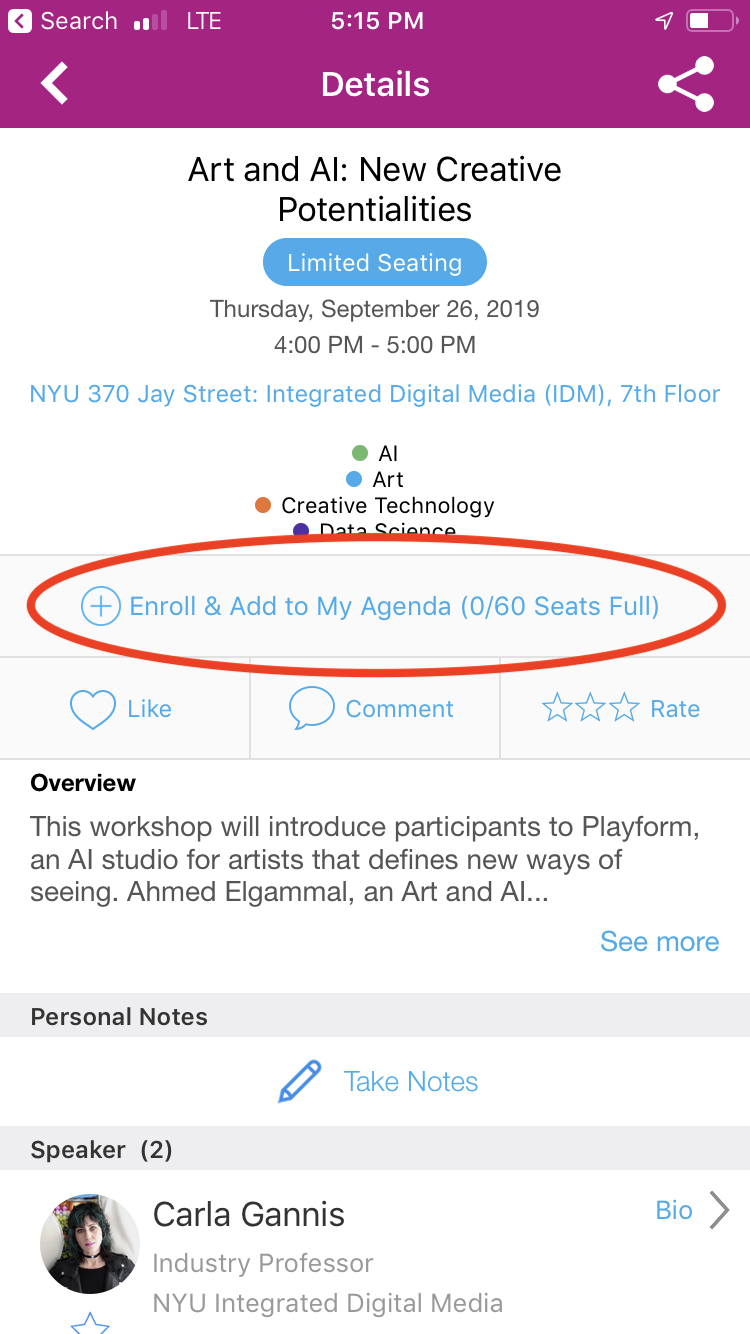Like the session with heart icon
This screenshot has width=750, height=1334.
[x=92, y=709]
